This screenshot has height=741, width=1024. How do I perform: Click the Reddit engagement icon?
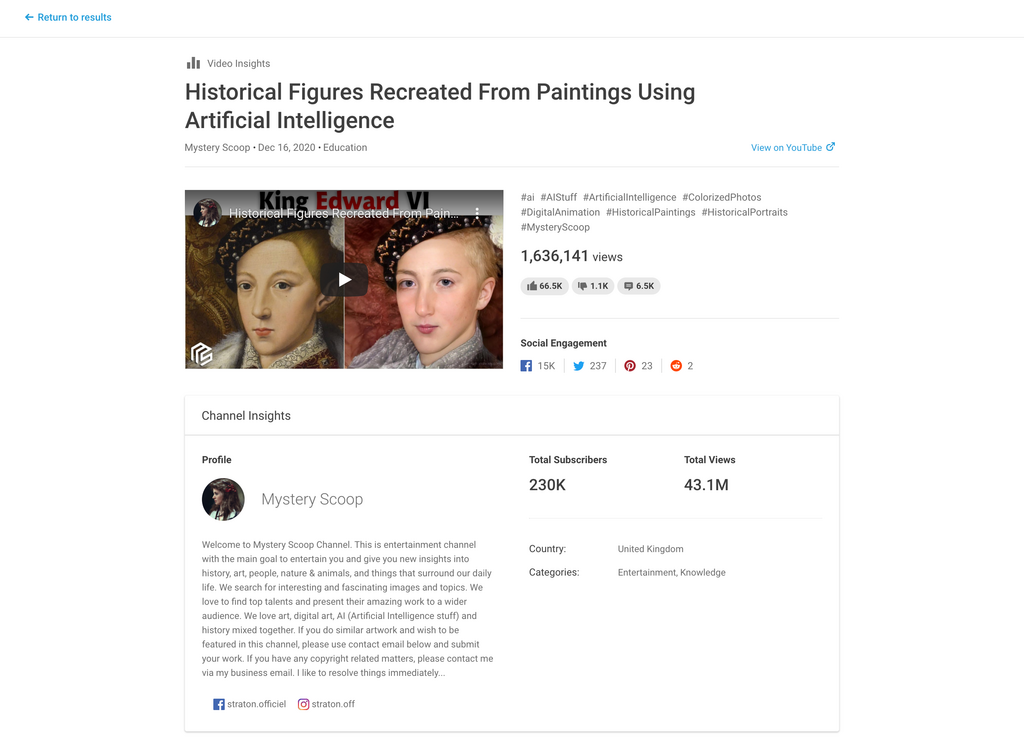[676, 366]
